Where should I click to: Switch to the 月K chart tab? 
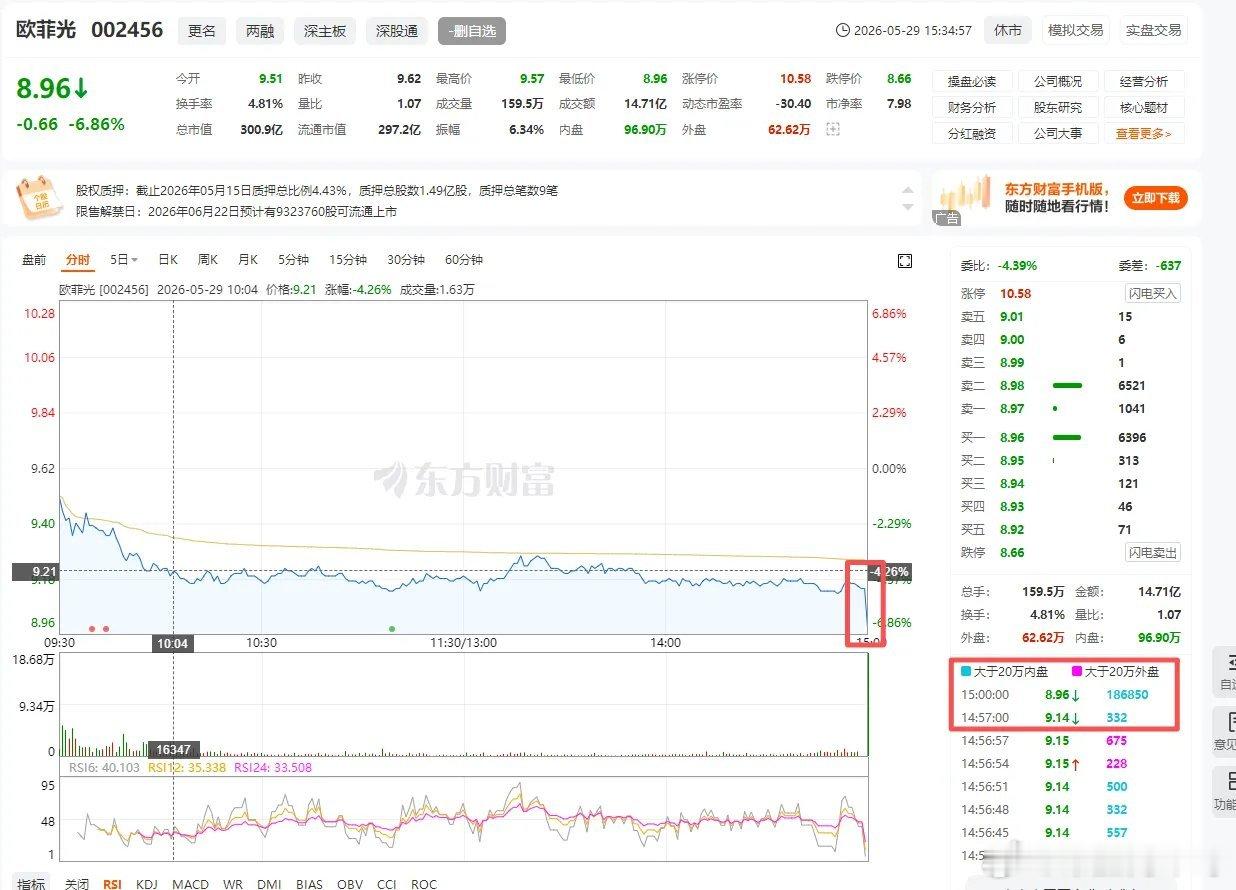click(x=247, y=260)
